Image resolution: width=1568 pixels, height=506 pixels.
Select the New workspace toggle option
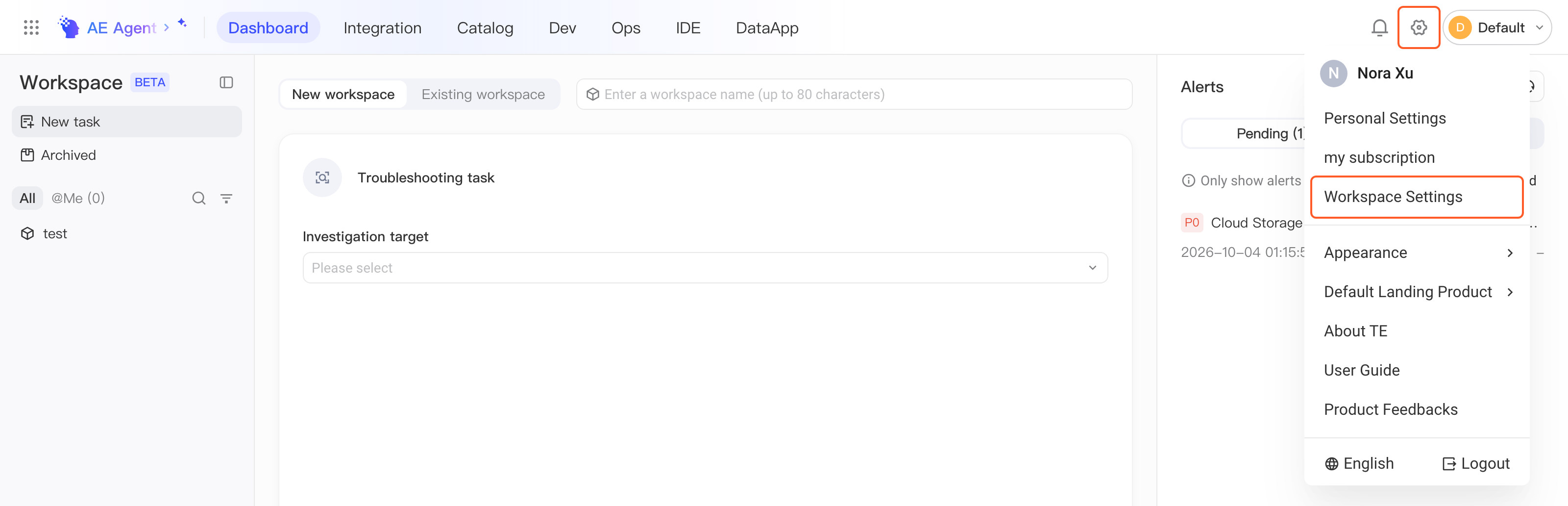tap(343, 94)
